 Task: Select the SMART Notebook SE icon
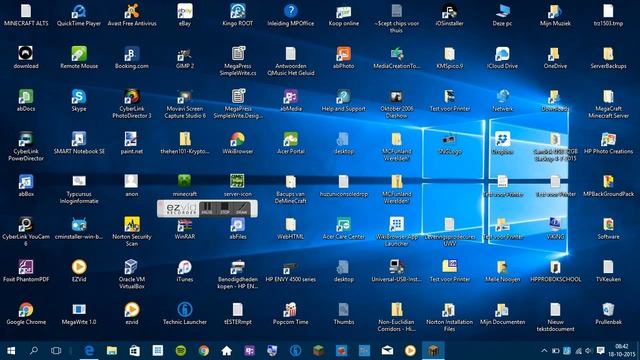click(79, 143)
